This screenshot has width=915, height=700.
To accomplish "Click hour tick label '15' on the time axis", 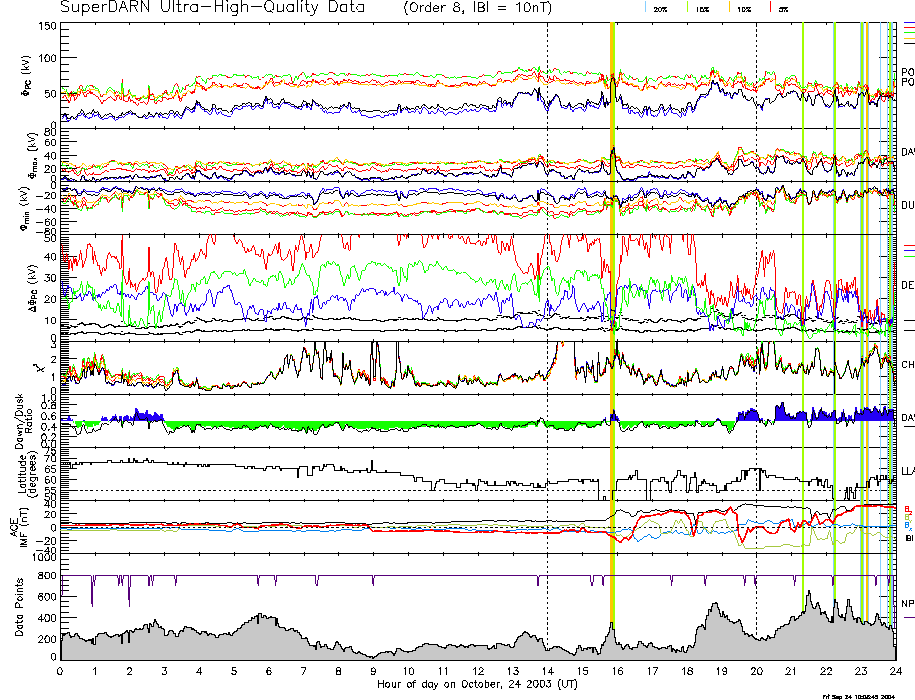I will 582,671.
